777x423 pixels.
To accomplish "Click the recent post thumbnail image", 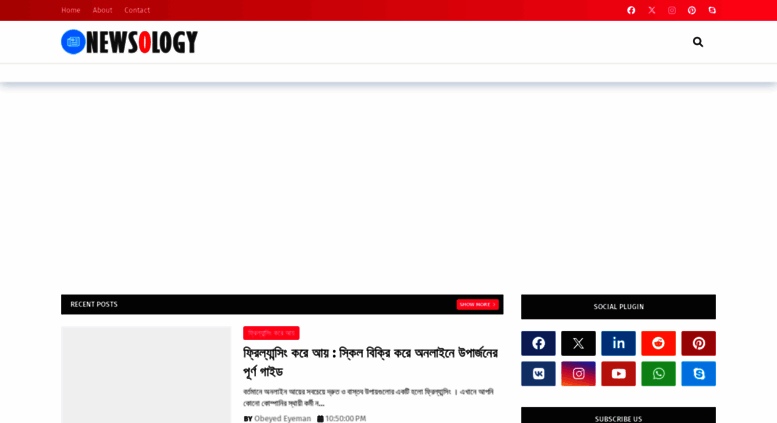I will pyautogui.click(x=146, y=374).
